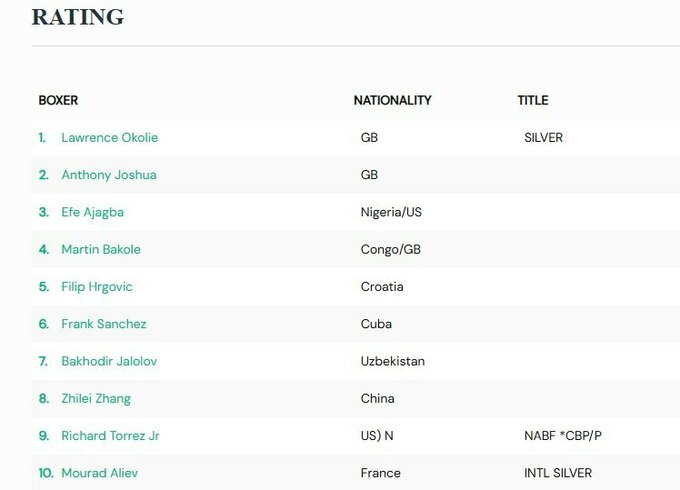Viewport: 680px width, 490px height.
Task: Click the Uzbekistan nationality cell
Action: tap(392, 361)
